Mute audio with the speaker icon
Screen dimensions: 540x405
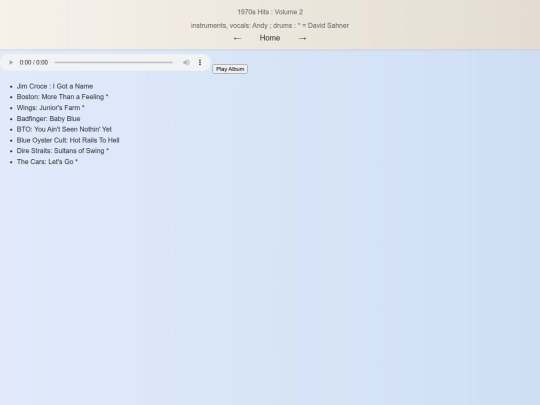click(x=186, y=62)
